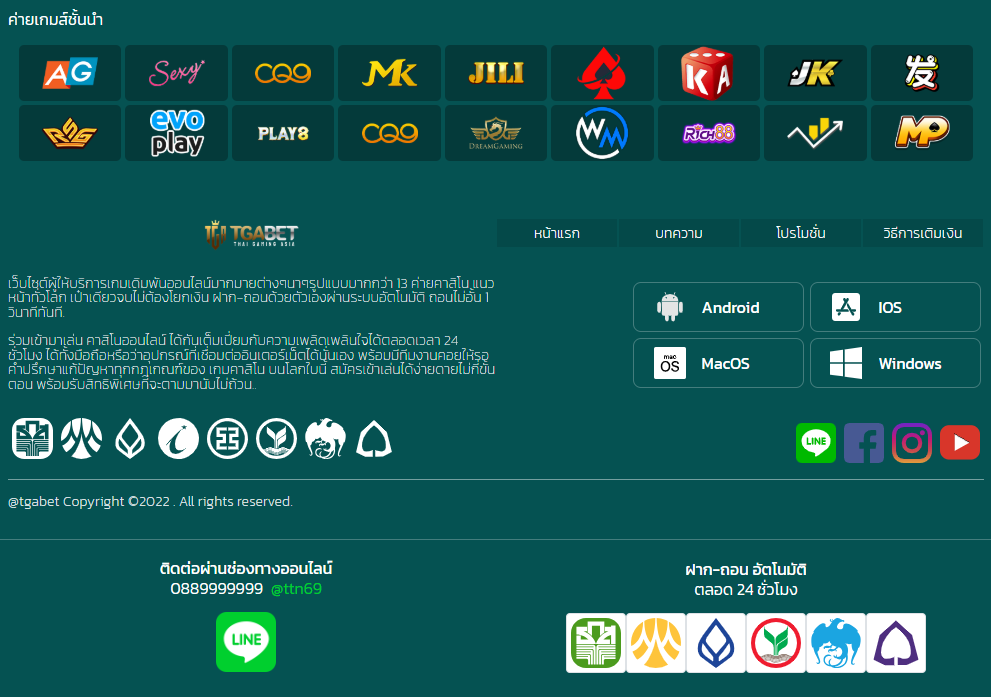Select the Windows download button
This screenshot has height=697, width=991.
896,363
